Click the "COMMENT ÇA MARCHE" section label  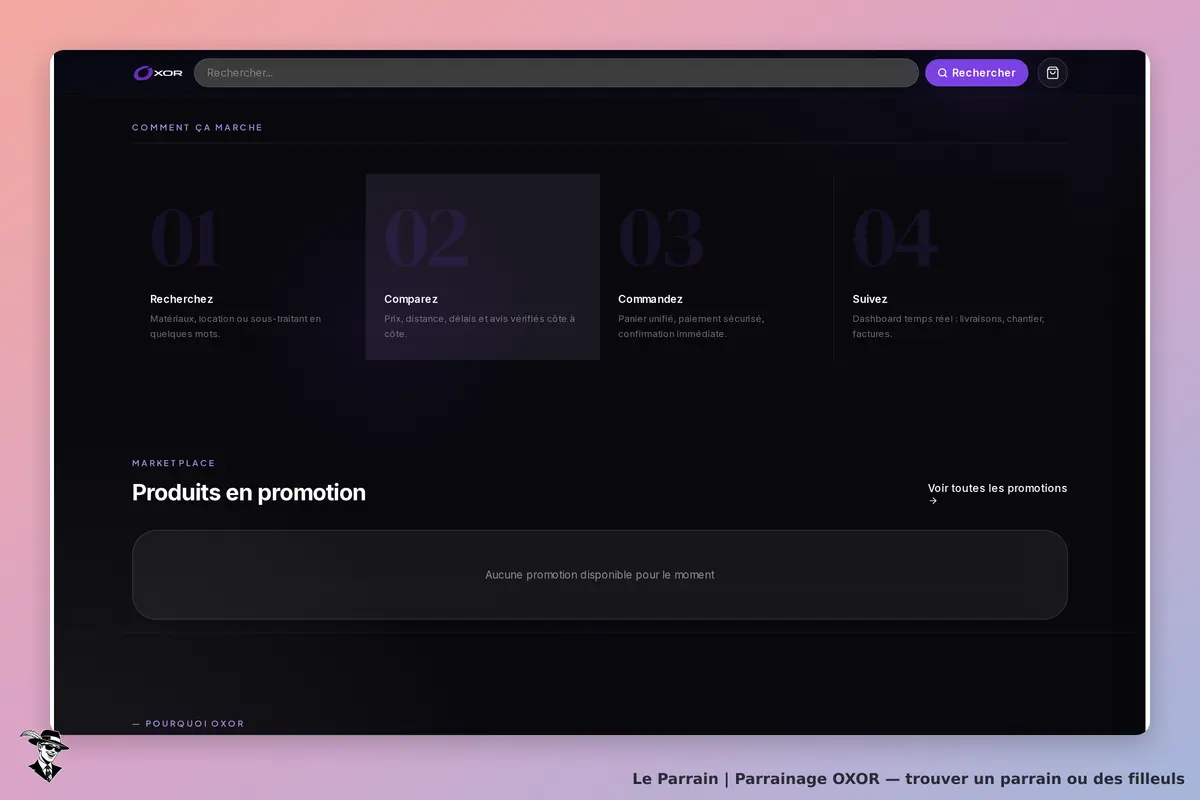(x=197, y=128)
